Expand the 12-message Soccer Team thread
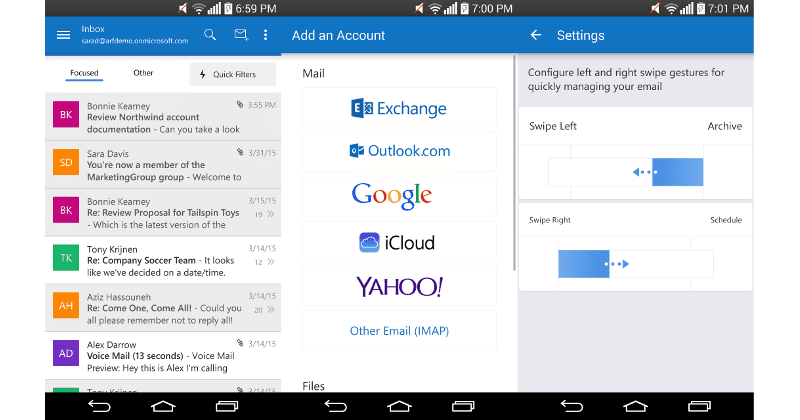 tap(265, 262)
